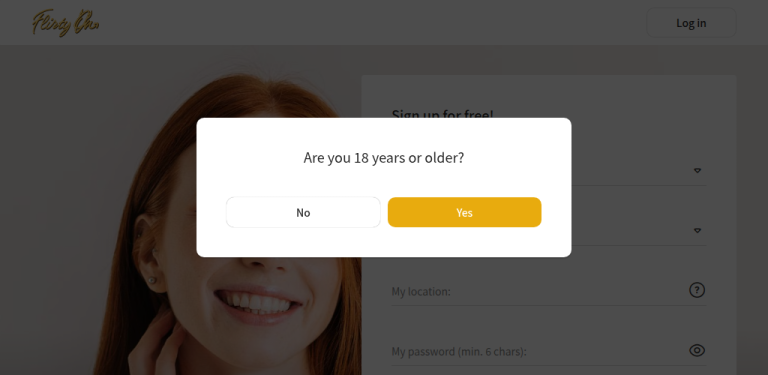Image resolution: width=768 pixels, height=375 pixels.
Task: Click the Flirty On logo
Action: point(66,23)
